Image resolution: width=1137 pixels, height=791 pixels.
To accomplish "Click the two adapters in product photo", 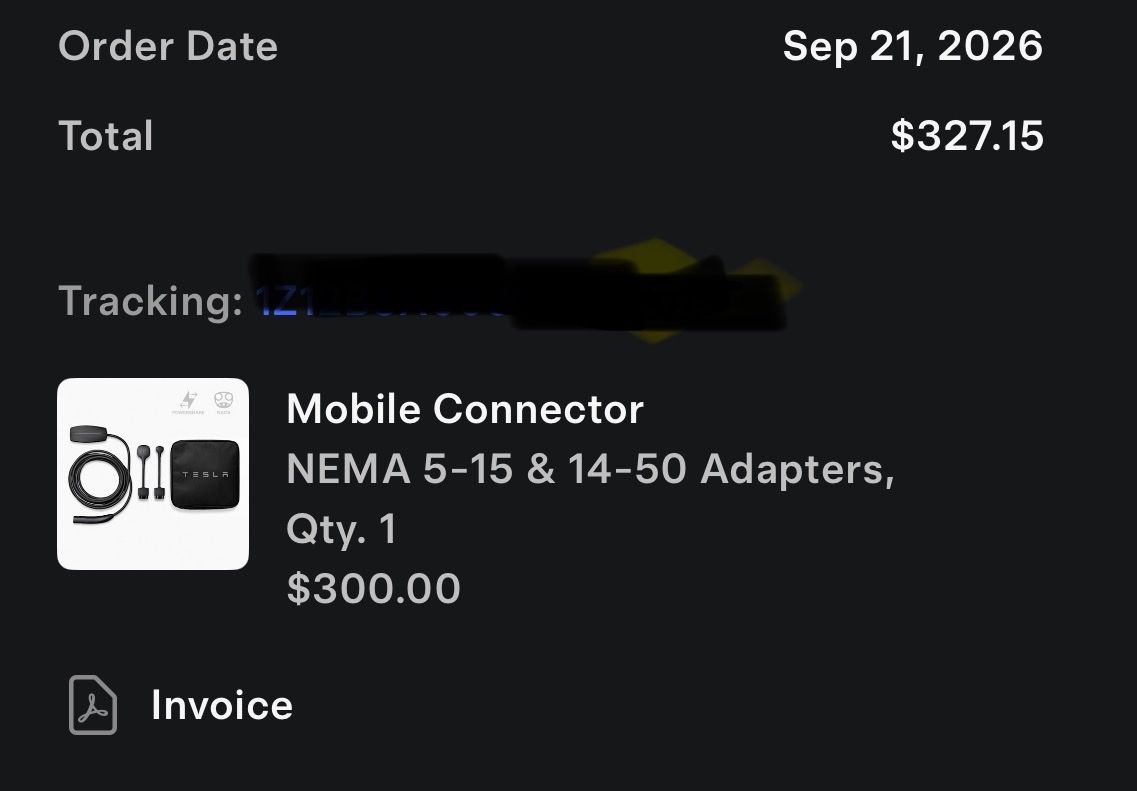I will [151, 472].
